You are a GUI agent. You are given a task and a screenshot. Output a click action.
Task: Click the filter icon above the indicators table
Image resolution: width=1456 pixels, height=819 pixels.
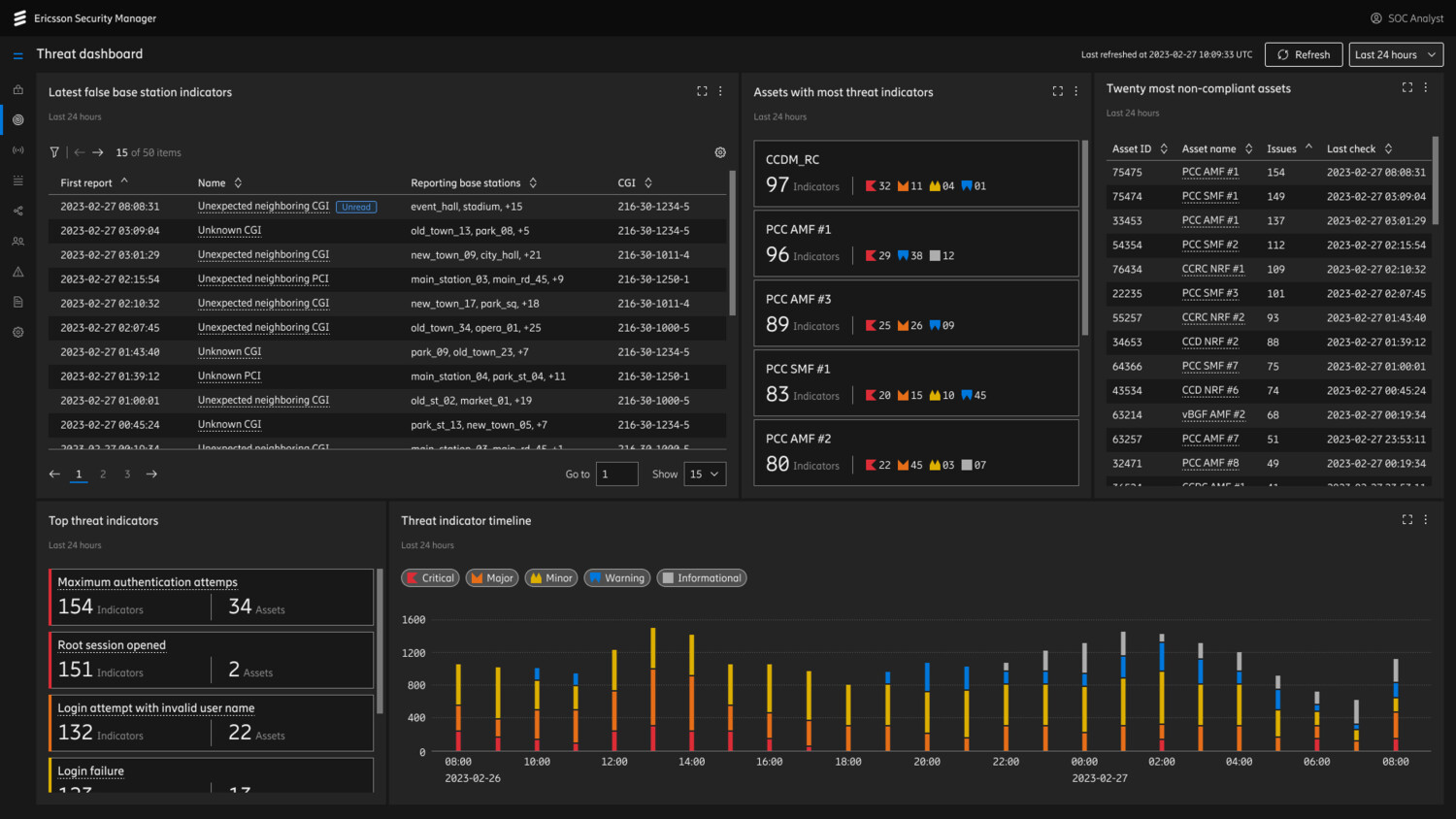[54, 152]
